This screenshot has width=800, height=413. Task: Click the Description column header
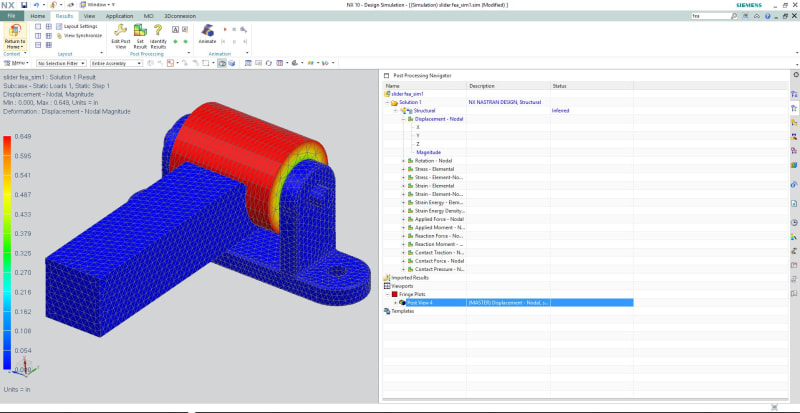click(x=508, y=86)
